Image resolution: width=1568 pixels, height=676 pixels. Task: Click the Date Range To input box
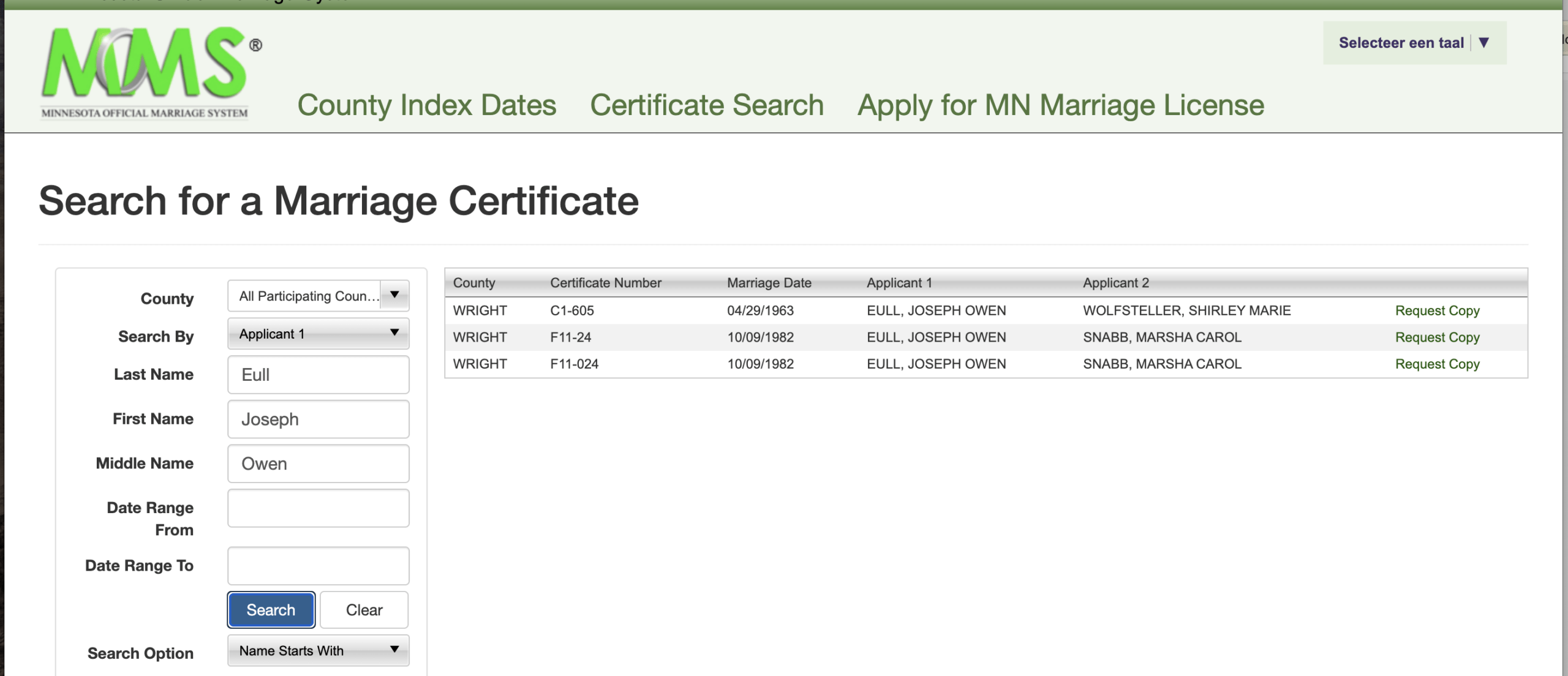point(318,566)
